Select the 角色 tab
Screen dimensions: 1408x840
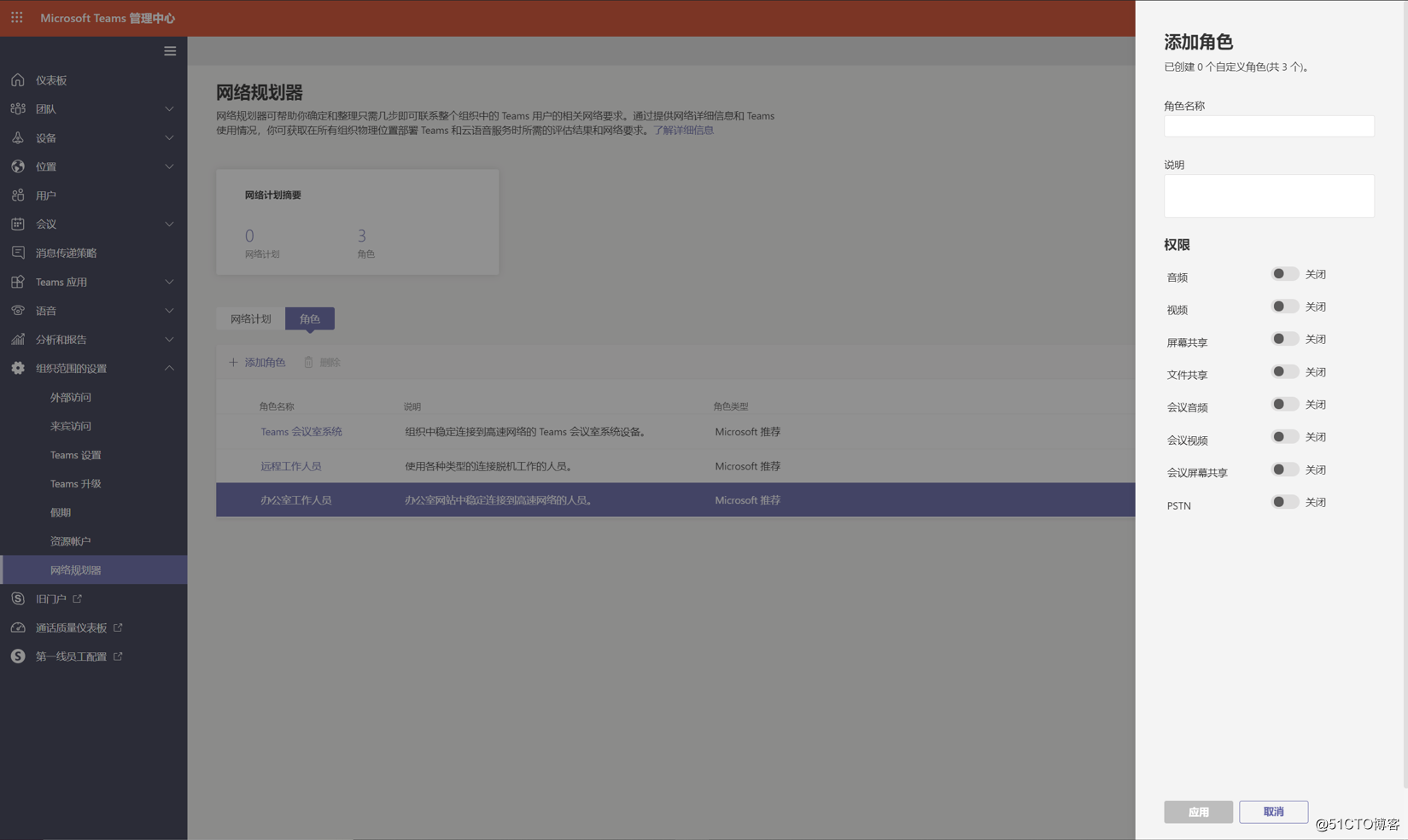click(310, 318)
